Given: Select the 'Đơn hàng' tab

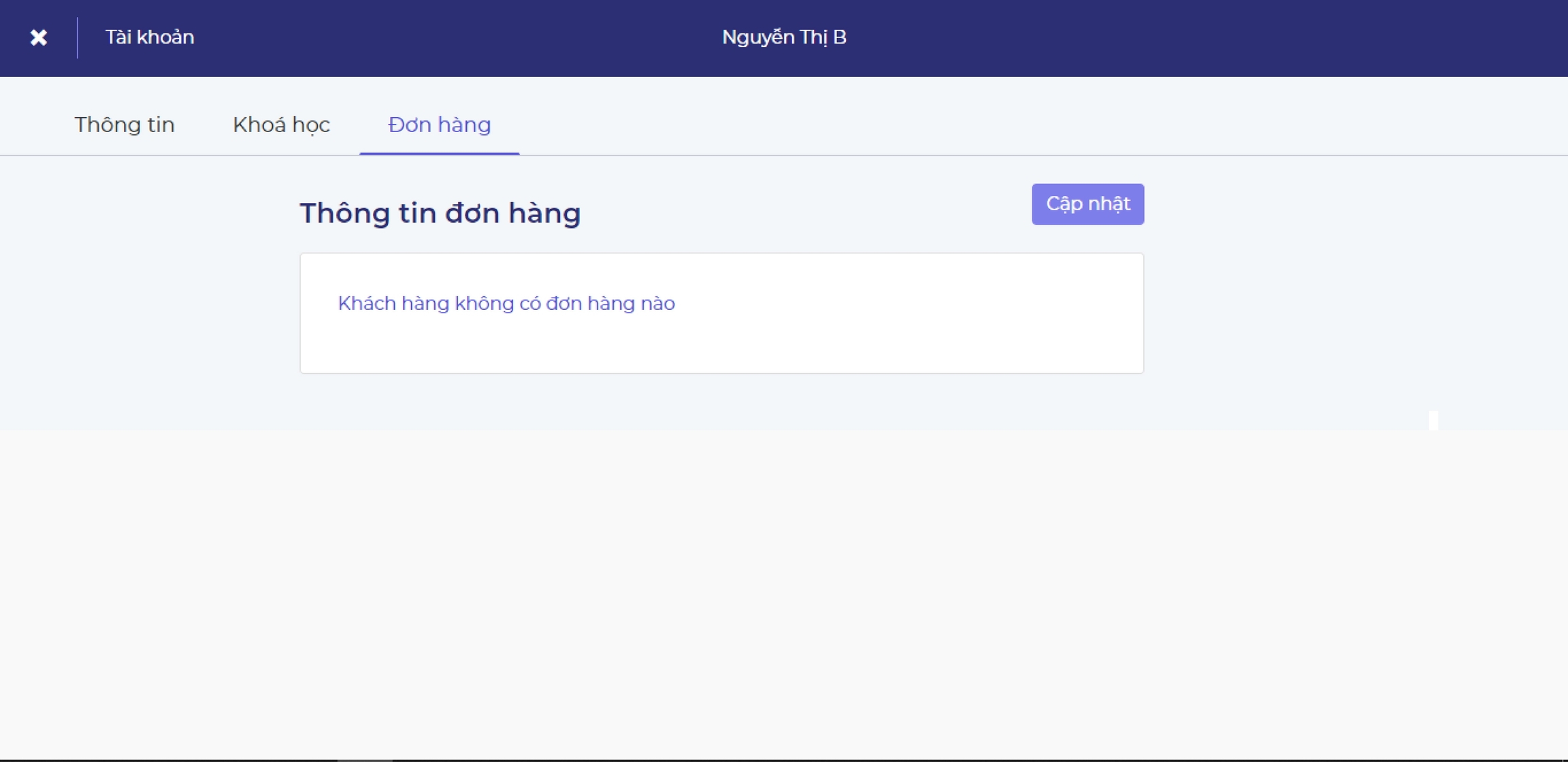Looking at the screenshot, I should [439, 125].
